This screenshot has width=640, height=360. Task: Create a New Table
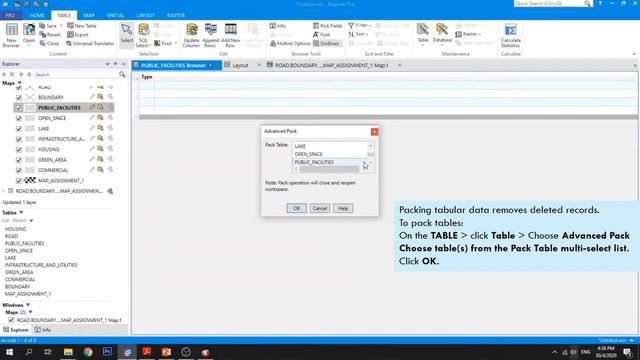82,26
